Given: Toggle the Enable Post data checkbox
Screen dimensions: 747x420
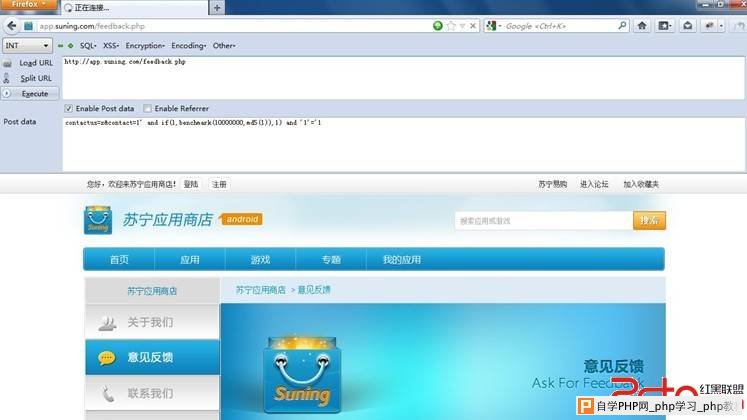Looking at the screenshot, I should coord(69,109).
